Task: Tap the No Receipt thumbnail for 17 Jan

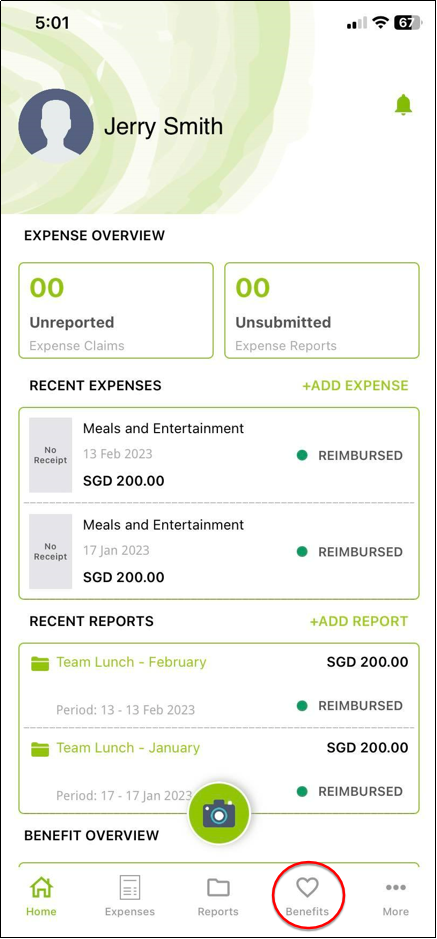Action: pyautogui.click(x=51, y=551)
